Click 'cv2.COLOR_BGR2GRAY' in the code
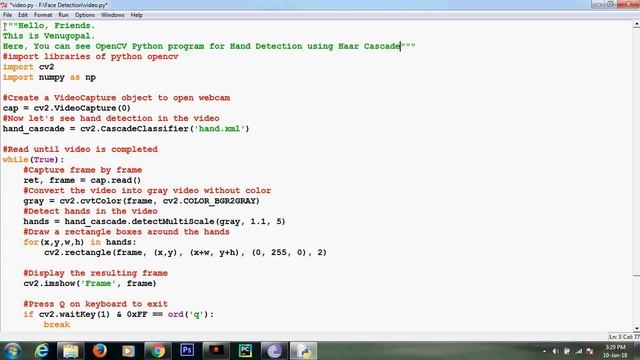The image size is (640, 360). (209, 201)
